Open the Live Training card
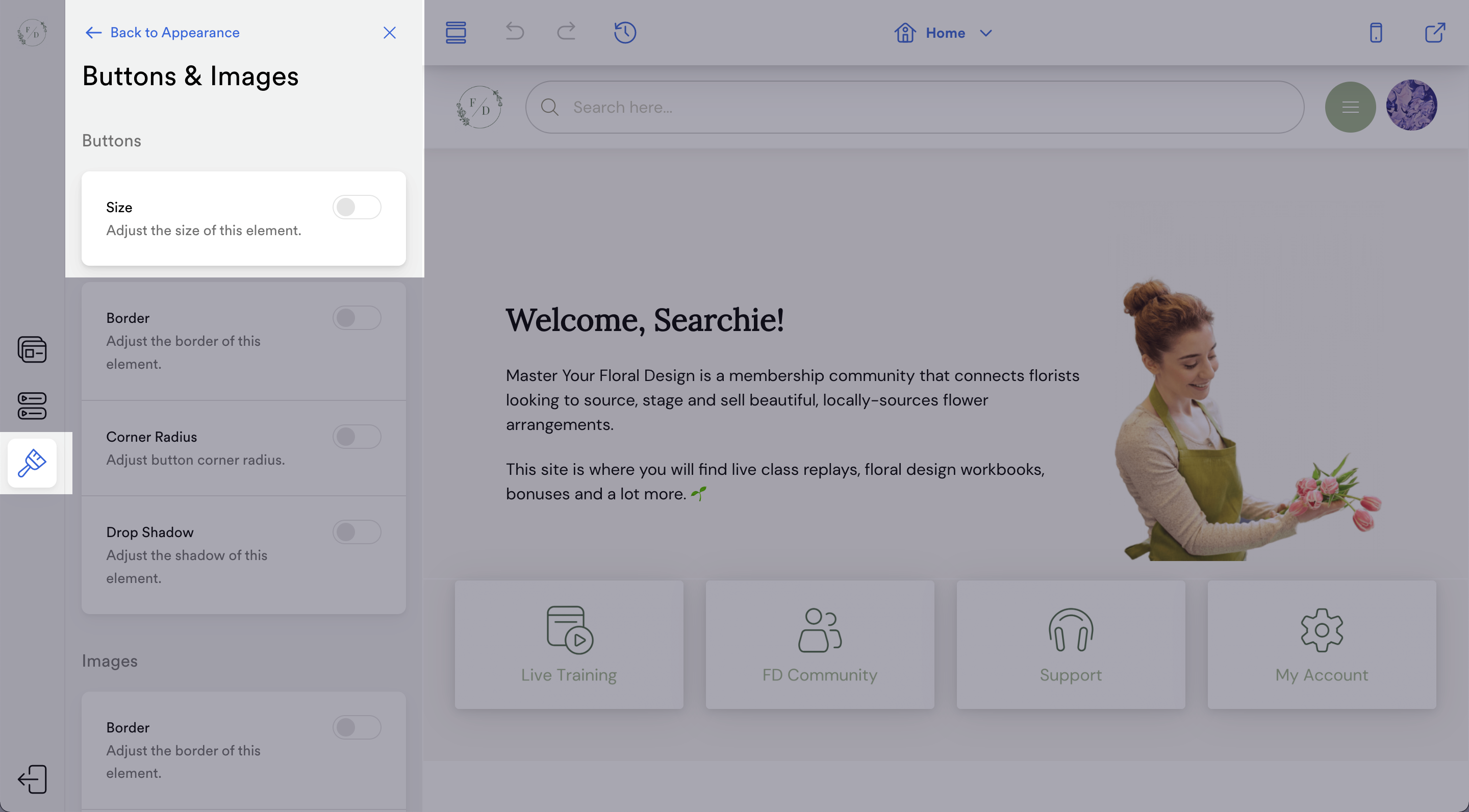 point(569,644)
